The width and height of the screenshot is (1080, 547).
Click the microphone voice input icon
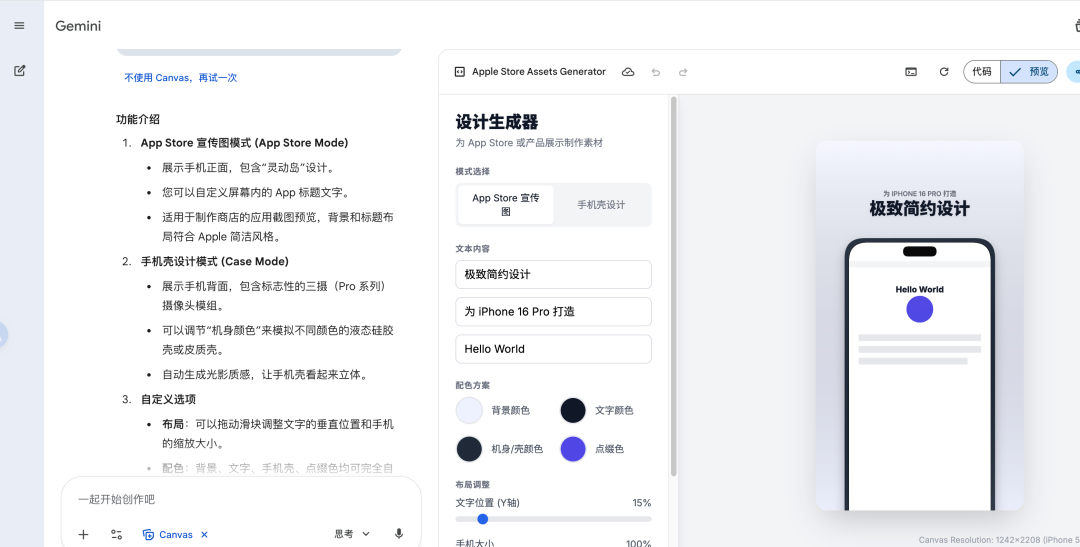[x=398, y=534]
